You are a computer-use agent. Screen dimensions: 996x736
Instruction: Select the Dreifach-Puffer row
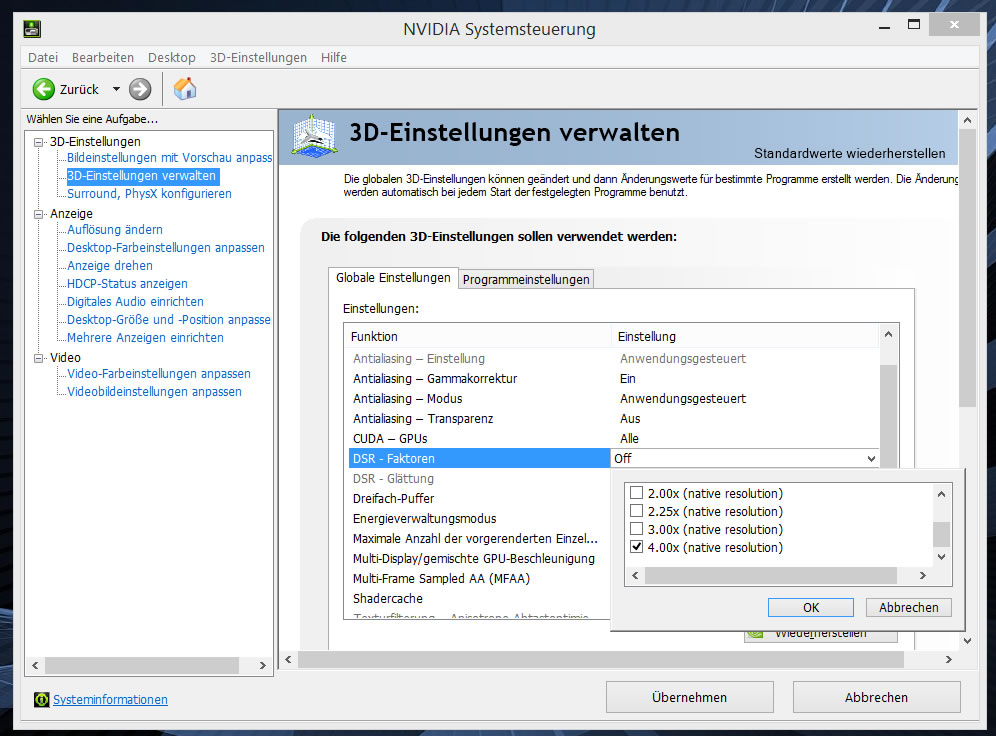point(479,498)
